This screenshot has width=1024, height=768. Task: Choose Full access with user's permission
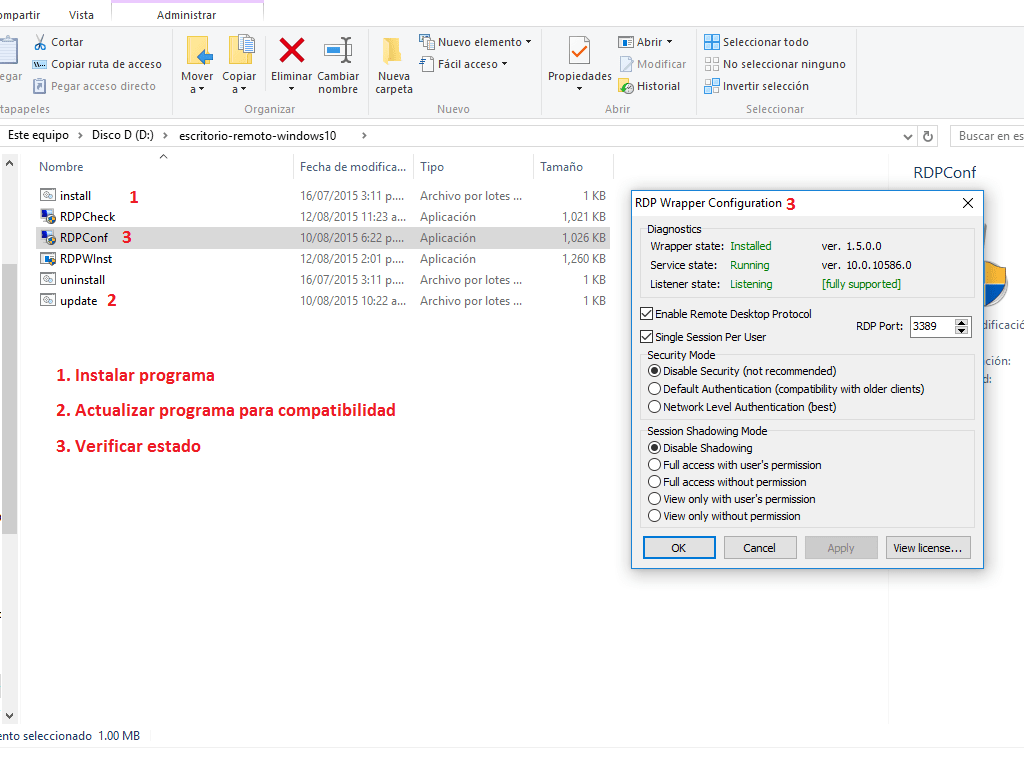point(655,465)
